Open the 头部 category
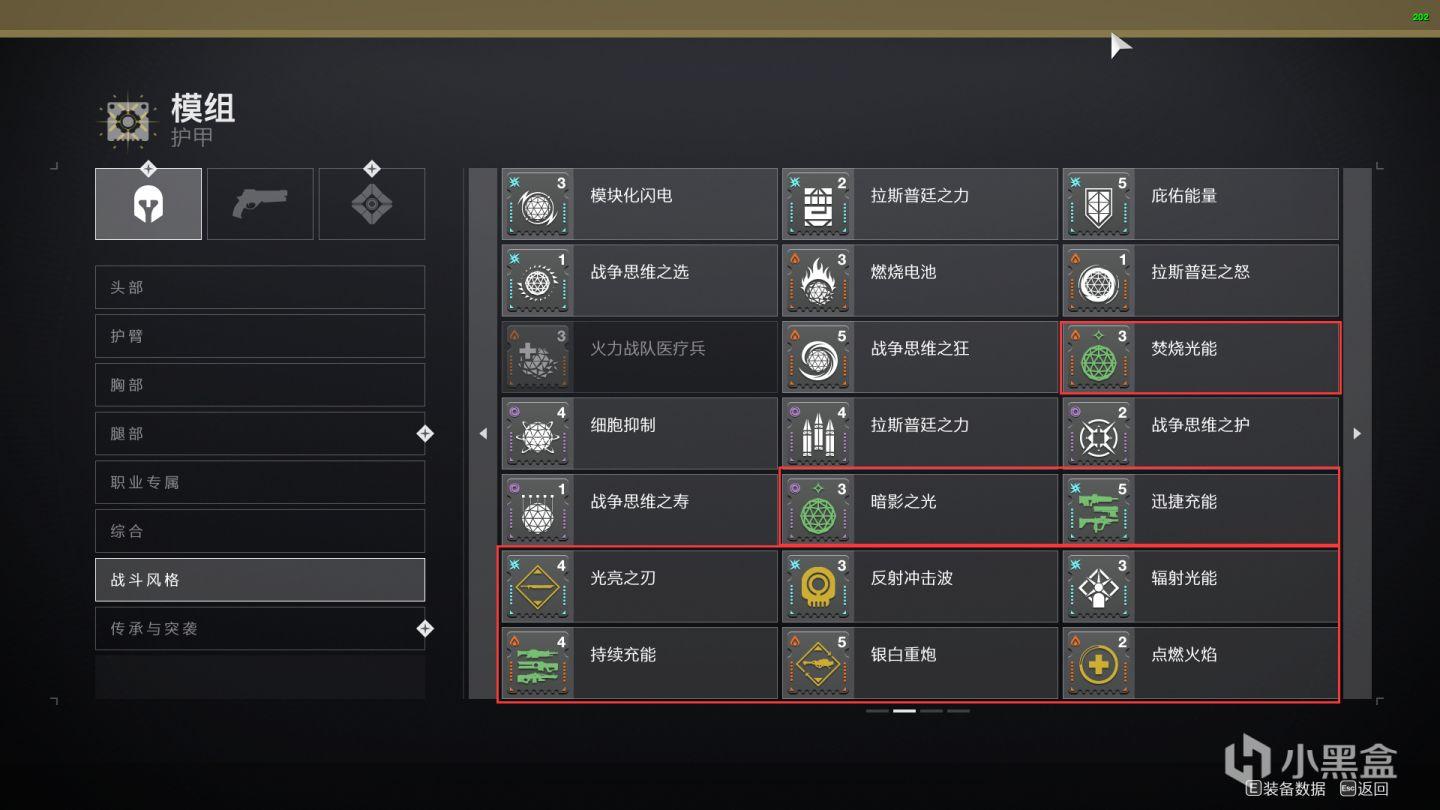This screenshot has width=1440, height=810. (260, 287)
